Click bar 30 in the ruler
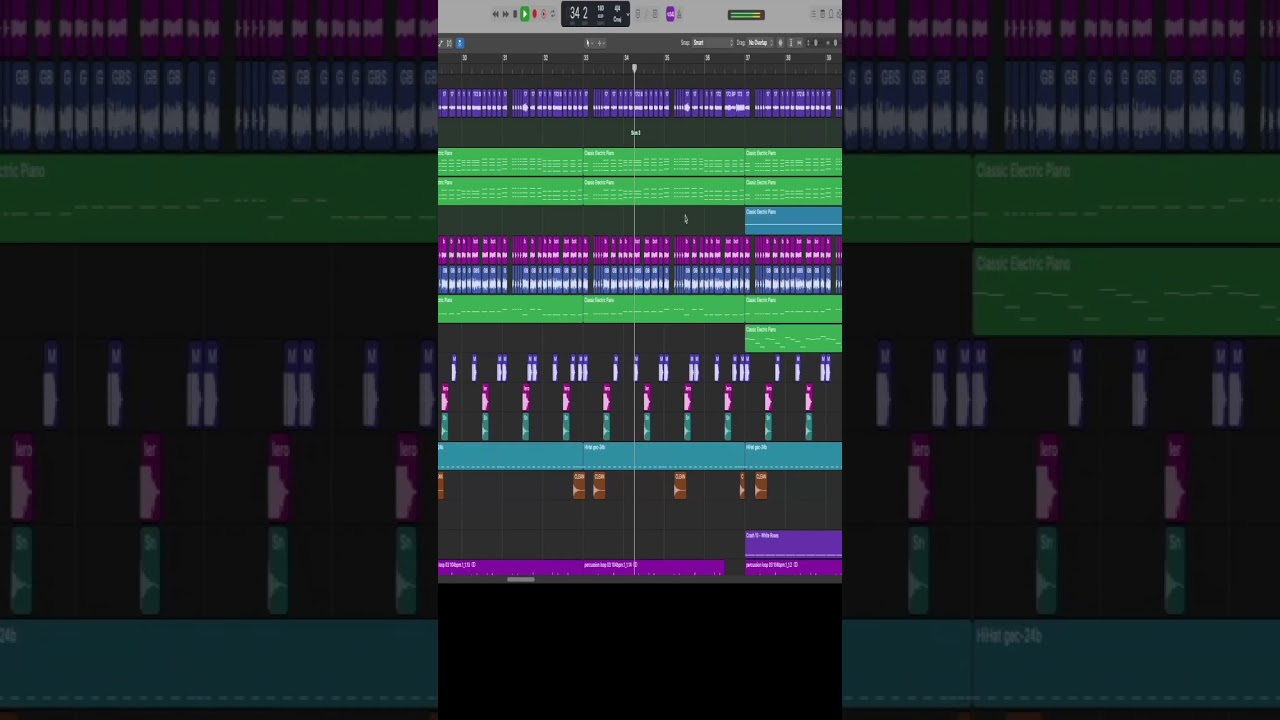 tap(464, 58)
